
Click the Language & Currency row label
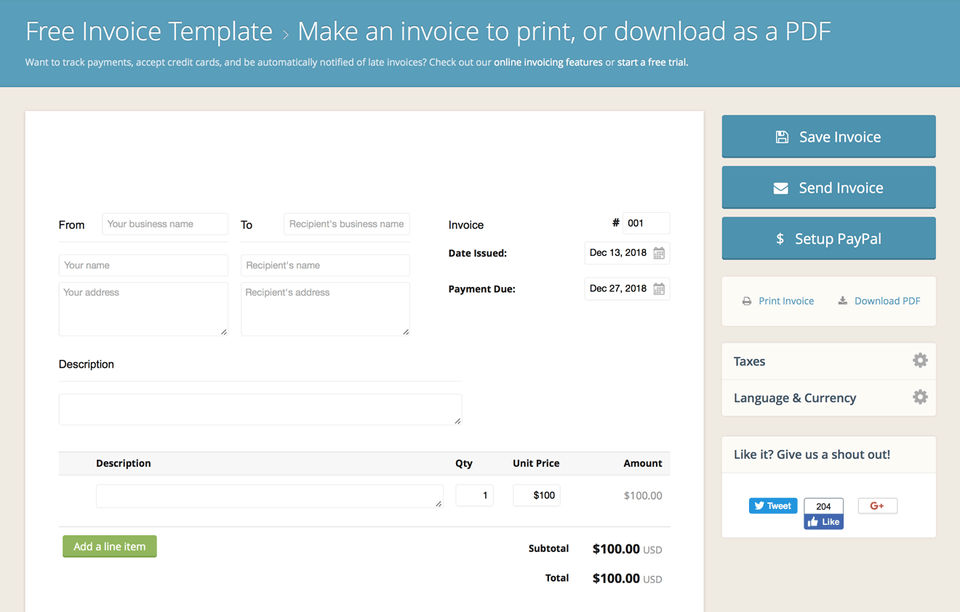795,398
